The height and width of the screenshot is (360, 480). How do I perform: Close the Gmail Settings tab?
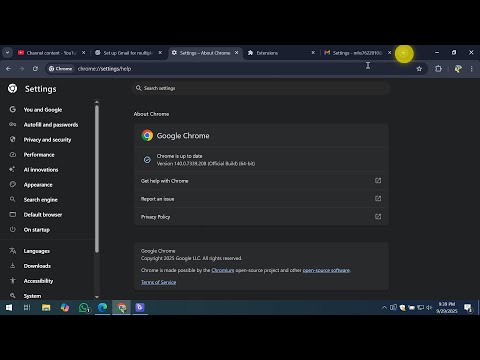tap(389, 53)
